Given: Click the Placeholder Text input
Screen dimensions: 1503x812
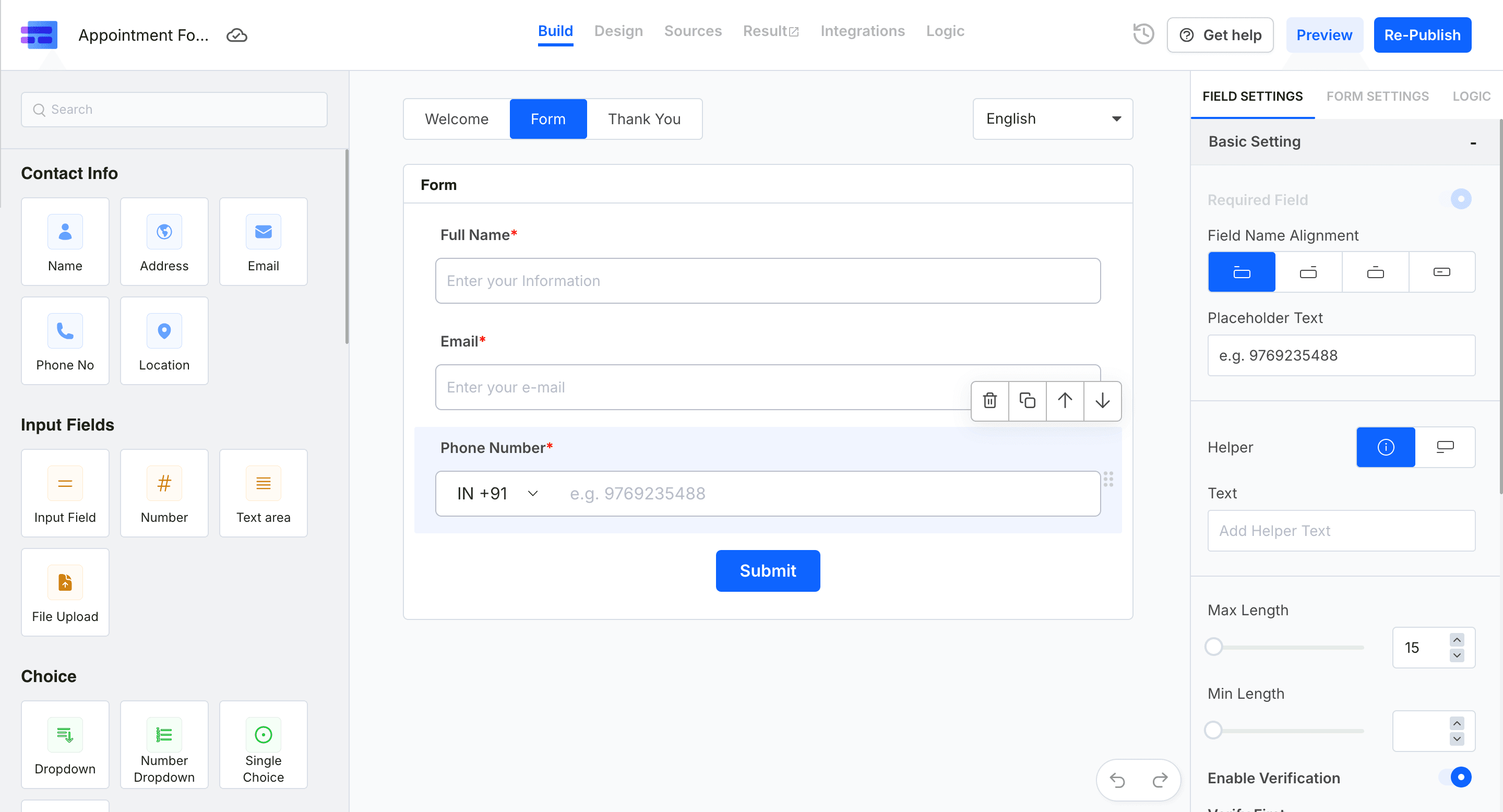Looking at the screenshot, I should pyautogui.click(x=1341, y=355).
